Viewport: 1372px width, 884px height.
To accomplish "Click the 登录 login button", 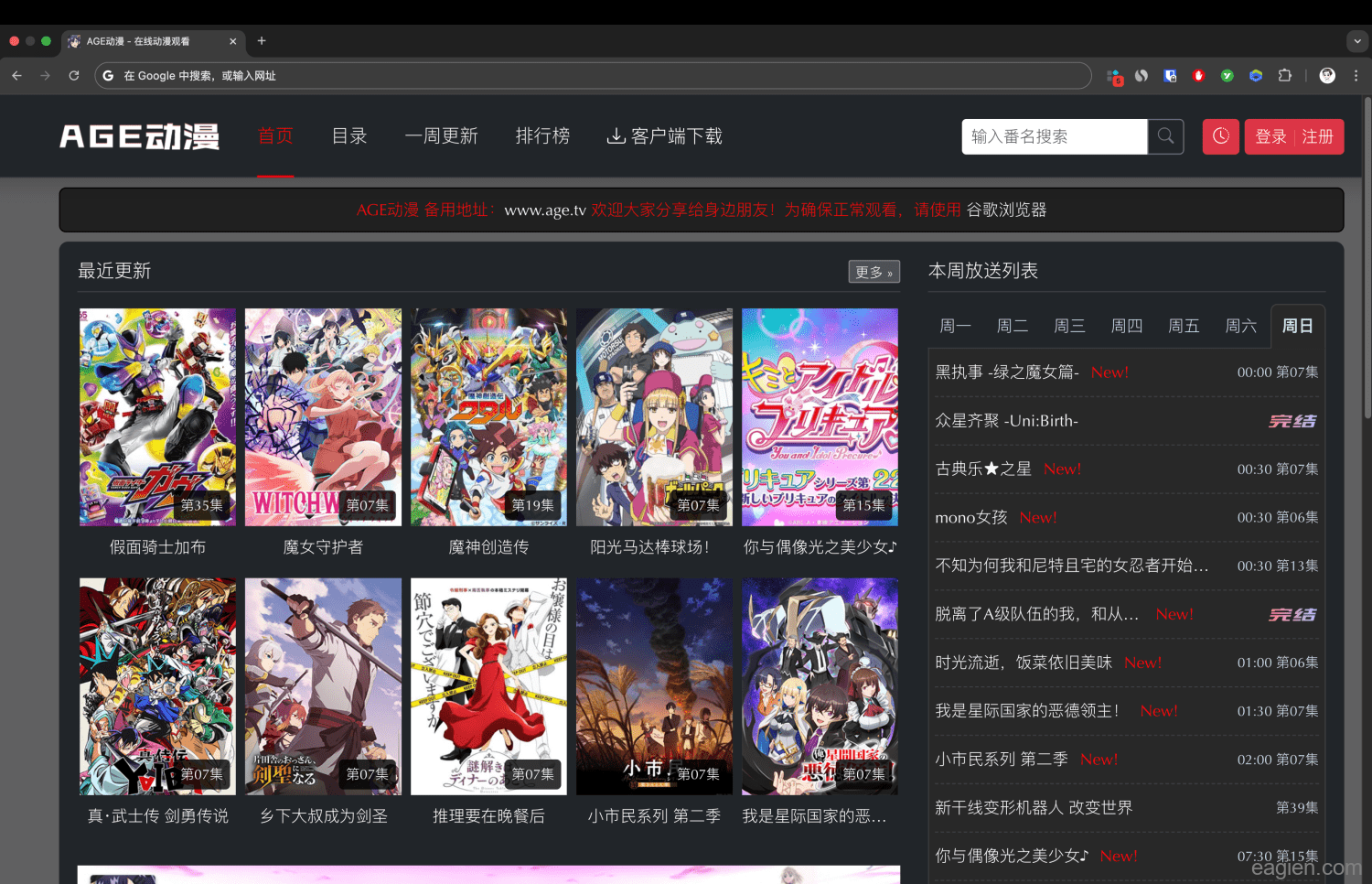I will tap(1270, 136).
